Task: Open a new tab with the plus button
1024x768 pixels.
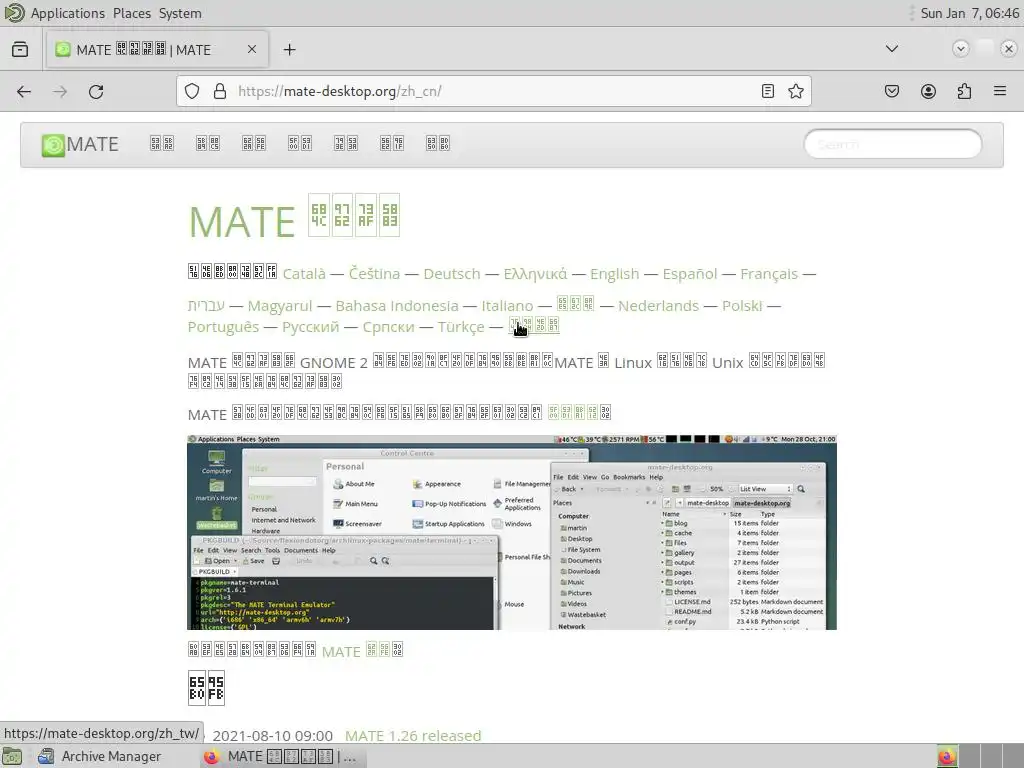Action: click(x=289, y=50)
